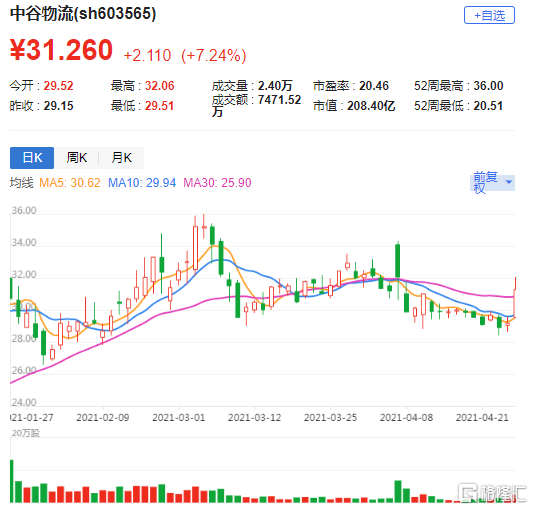The height and width of the screenshot is (510, 533).
Task: Click the 成交量 value 2.40万
Action: (x=275, y=86)
